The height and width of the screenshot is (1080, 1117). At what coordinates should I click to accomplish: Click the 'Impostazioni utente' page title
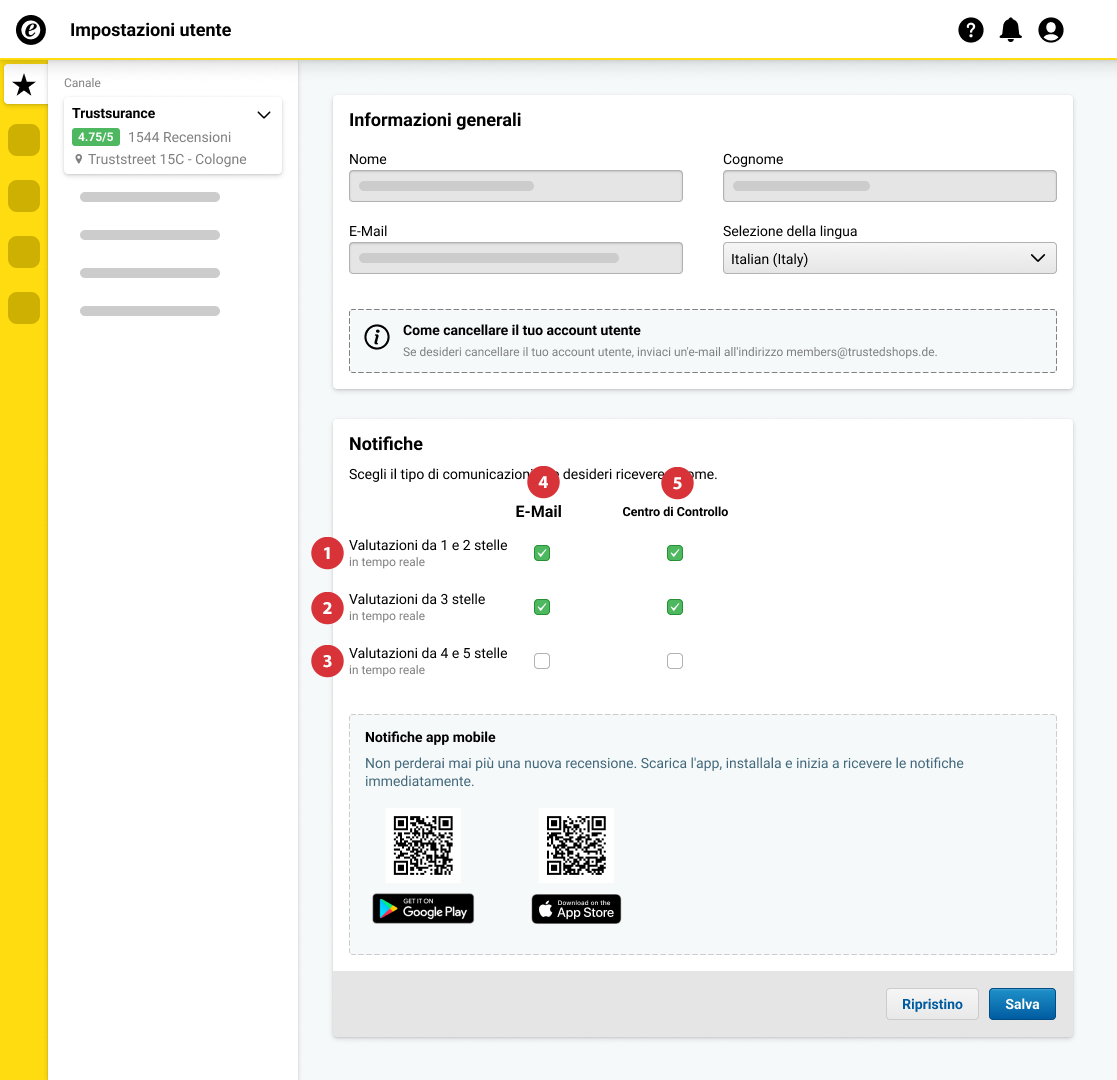[150, 30]
